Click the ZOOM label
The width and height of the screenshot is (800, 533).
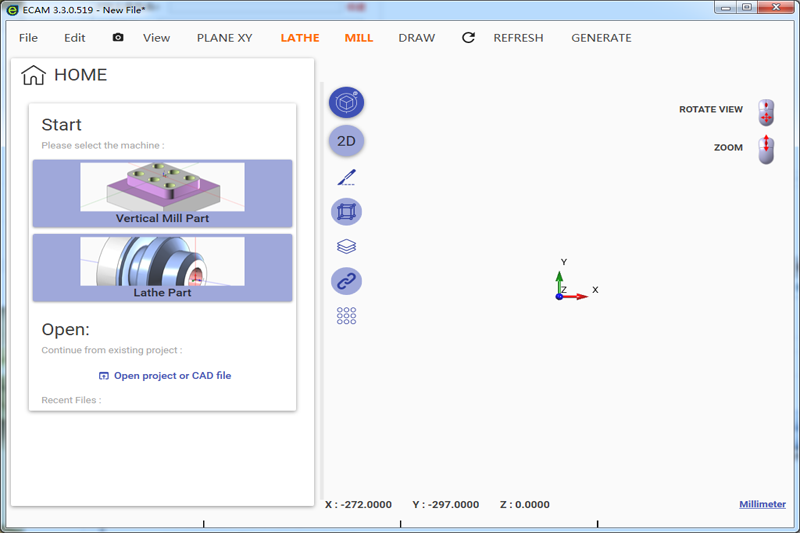728,147
